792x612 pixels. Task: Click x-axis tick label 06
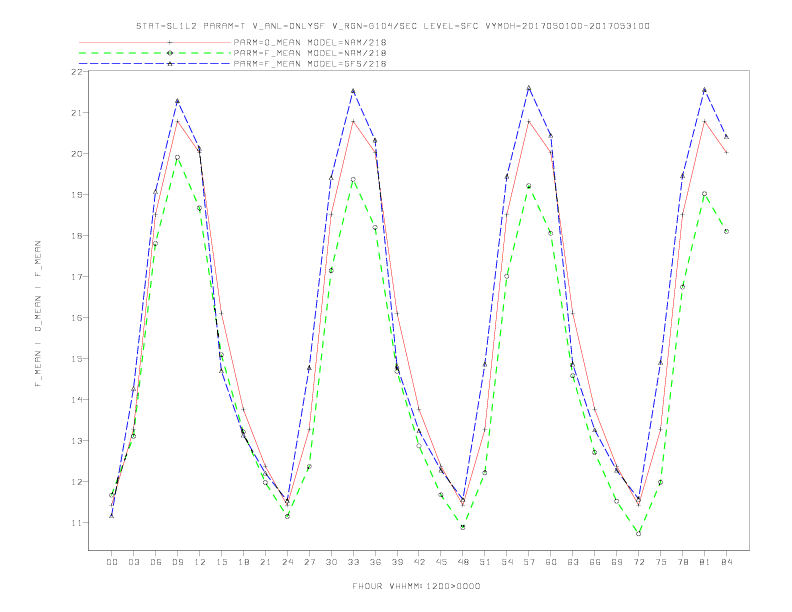point(156,562)
